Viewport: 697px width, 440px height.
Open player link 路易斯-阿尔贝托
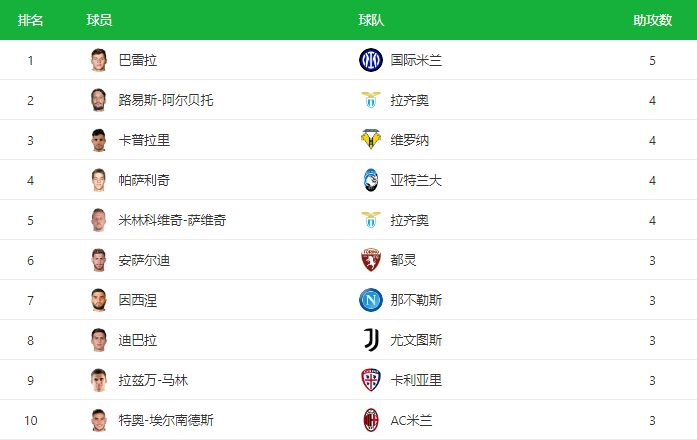tap(166, 100)
